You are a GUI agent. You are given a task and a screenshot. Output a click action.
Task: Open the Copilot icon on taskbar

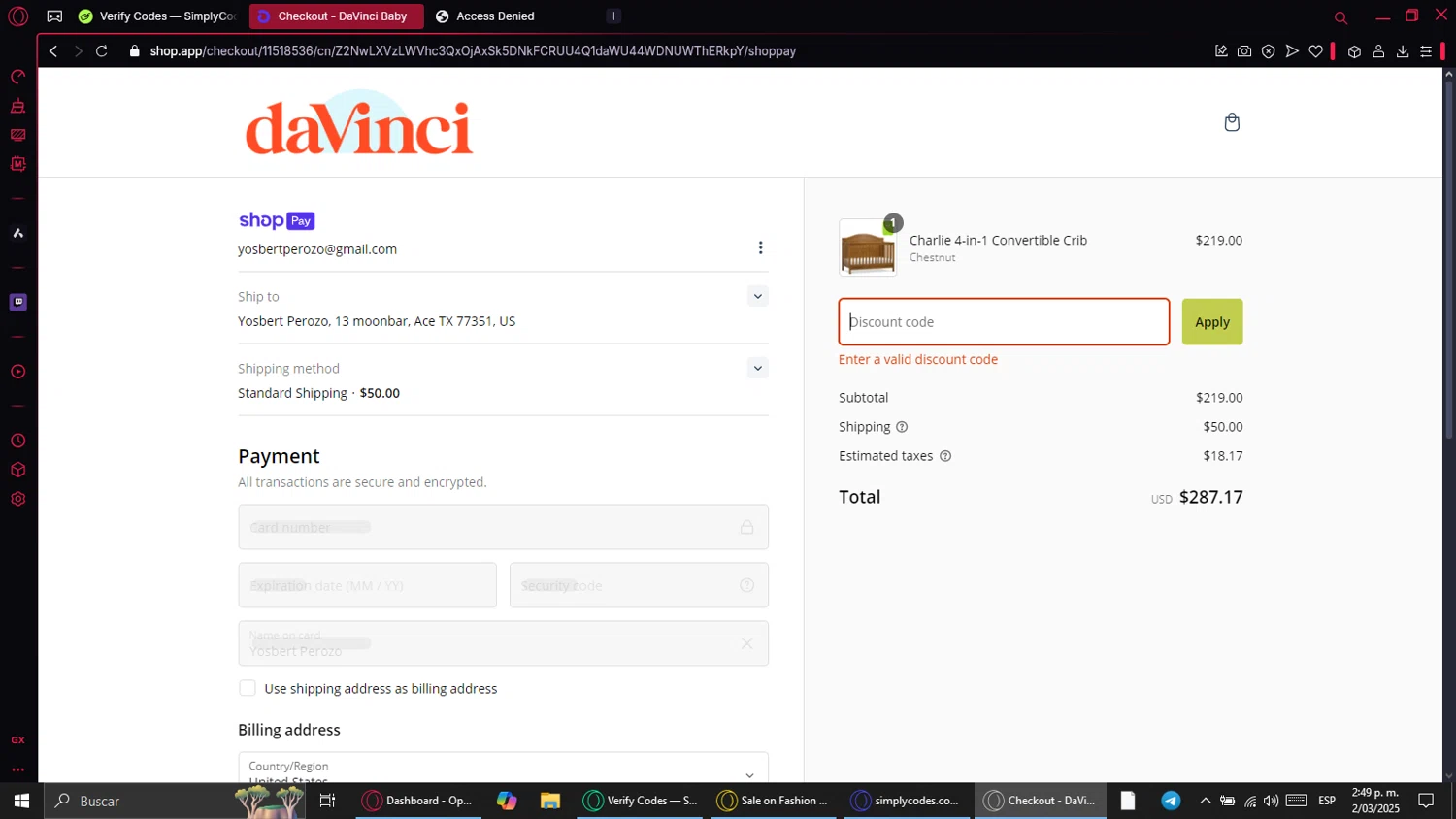(x=507, y=801)
